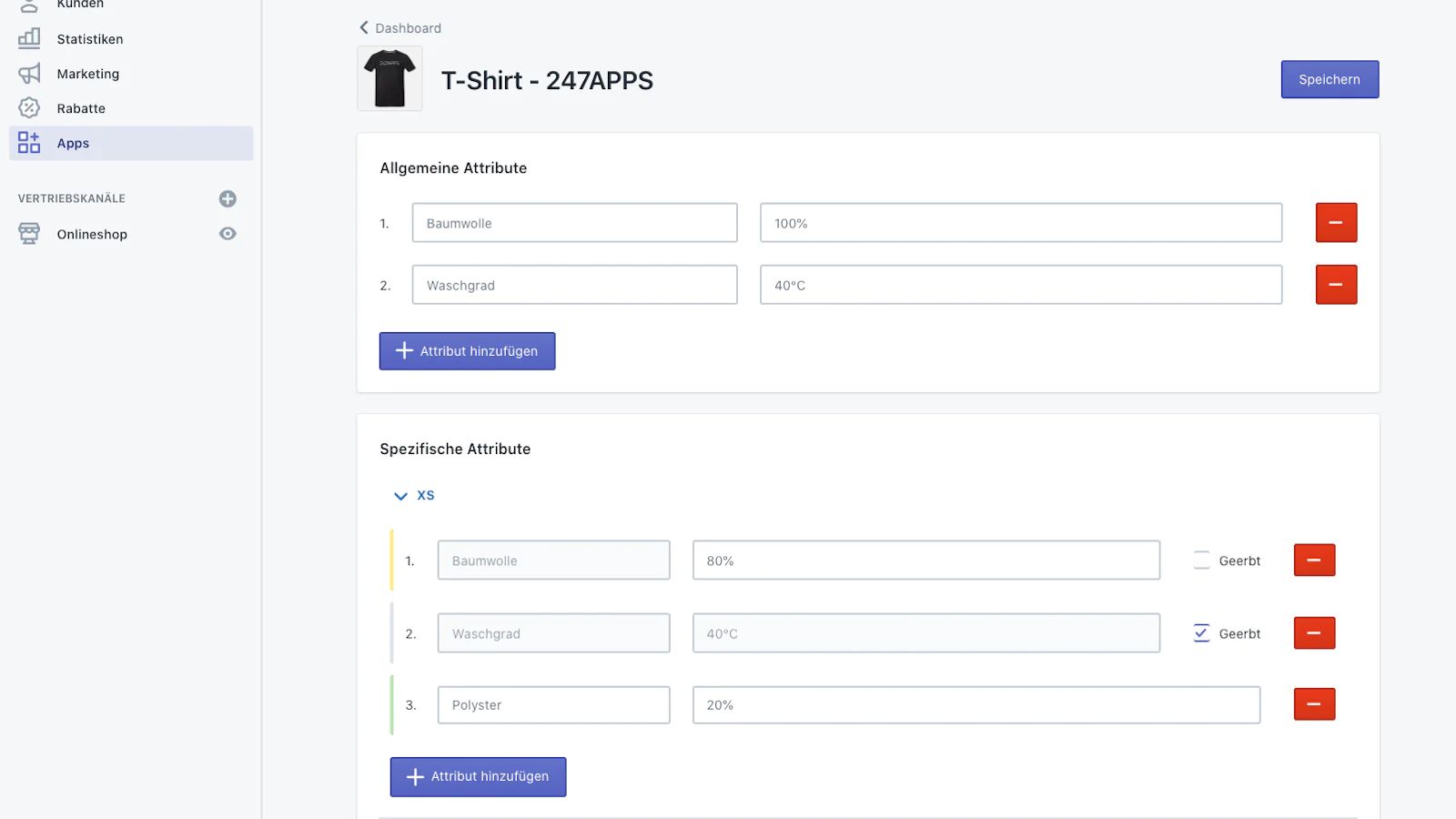View online store via eye icon
The image size is (1456, 819).
coord(227,234)
